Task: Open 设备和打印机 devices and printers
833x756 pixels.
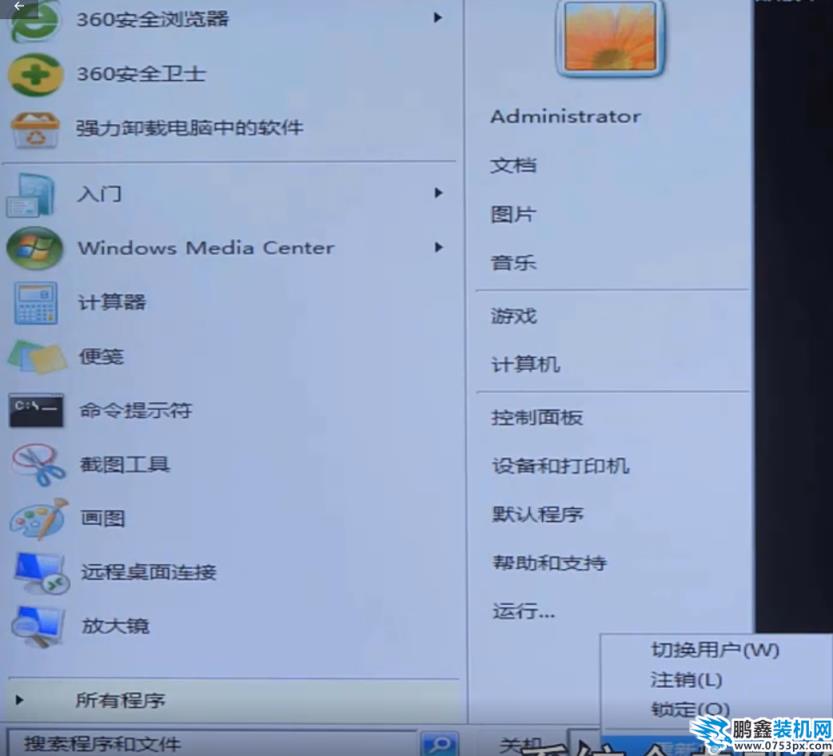Action: (x=560, y=466)
